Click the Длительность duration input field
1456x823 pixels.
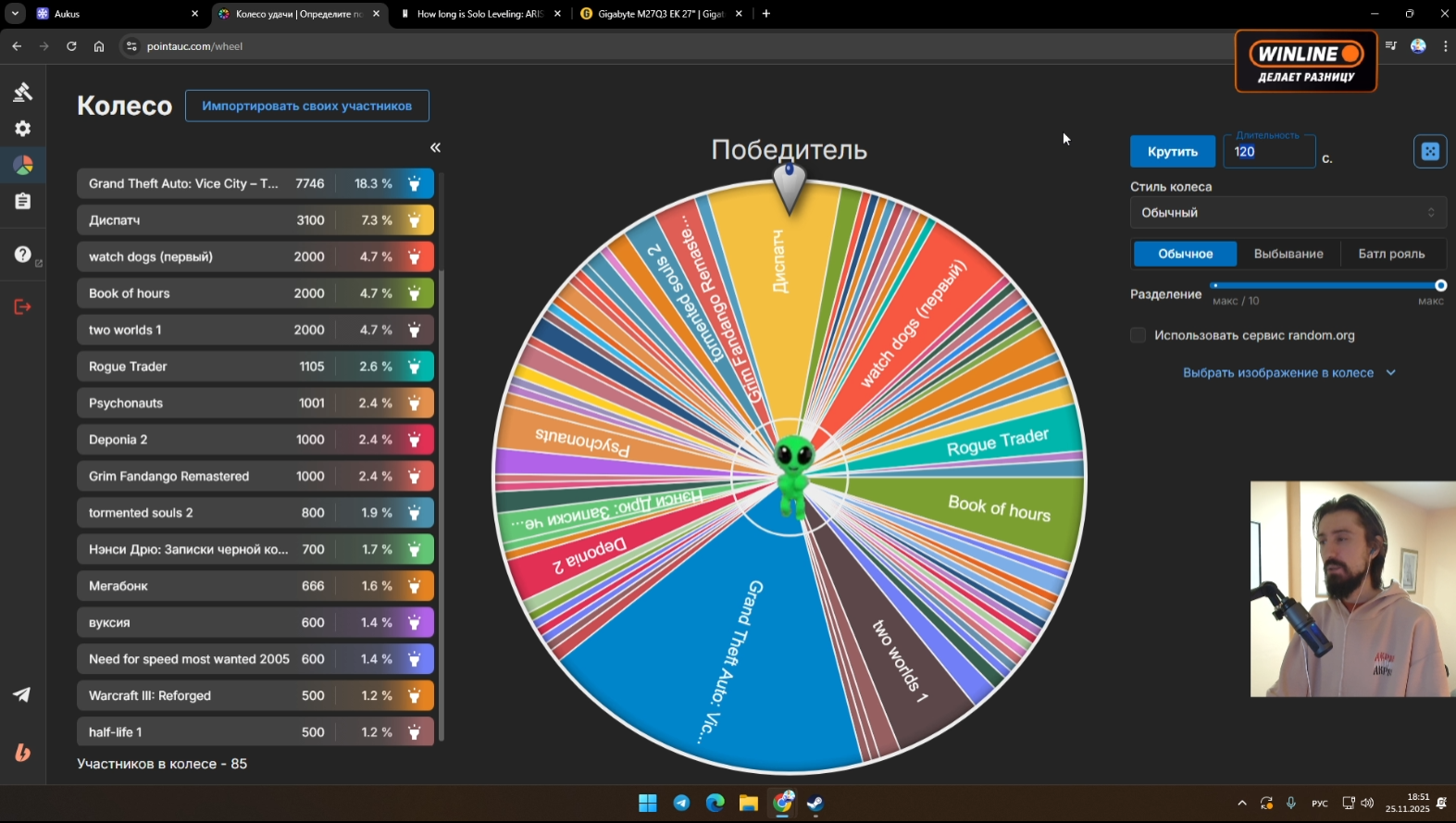(x=1269, y=152)
